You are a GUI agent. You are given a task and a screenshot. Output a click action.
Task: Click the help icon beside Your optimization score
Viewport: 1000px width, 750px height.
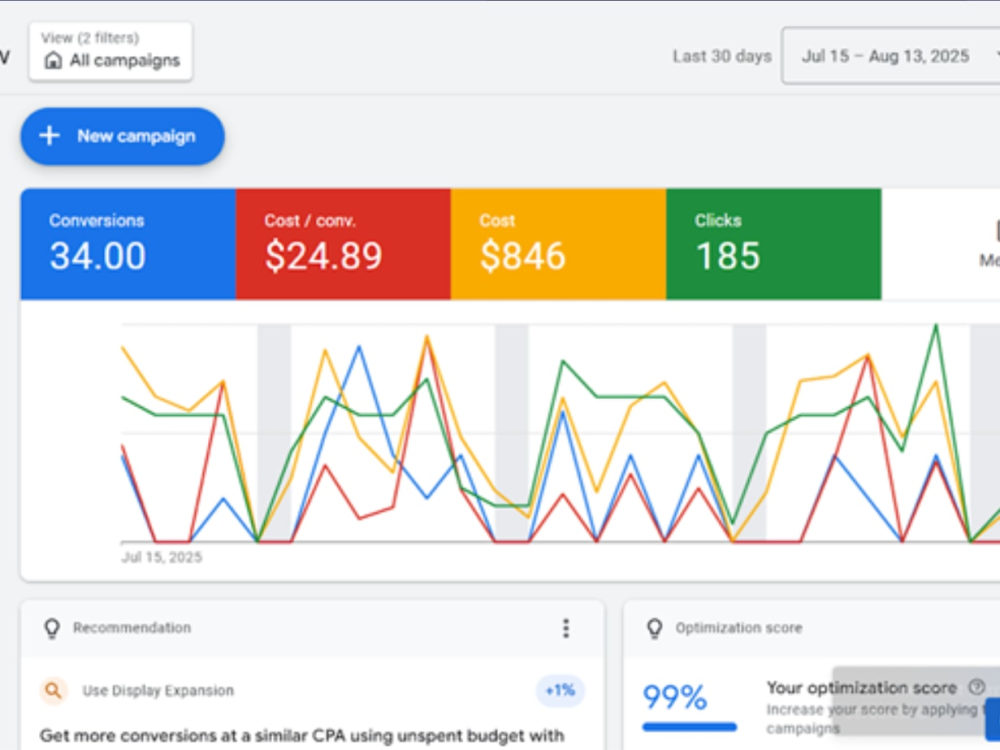[x=976, y=687]
